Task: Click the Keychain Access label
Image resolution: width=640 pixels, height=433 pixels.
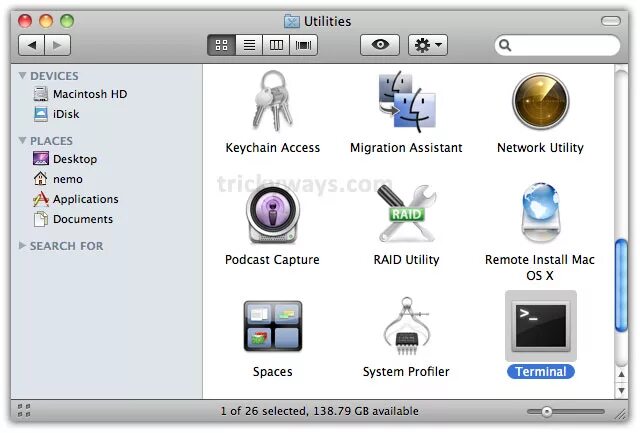Action: click(273, 147)
